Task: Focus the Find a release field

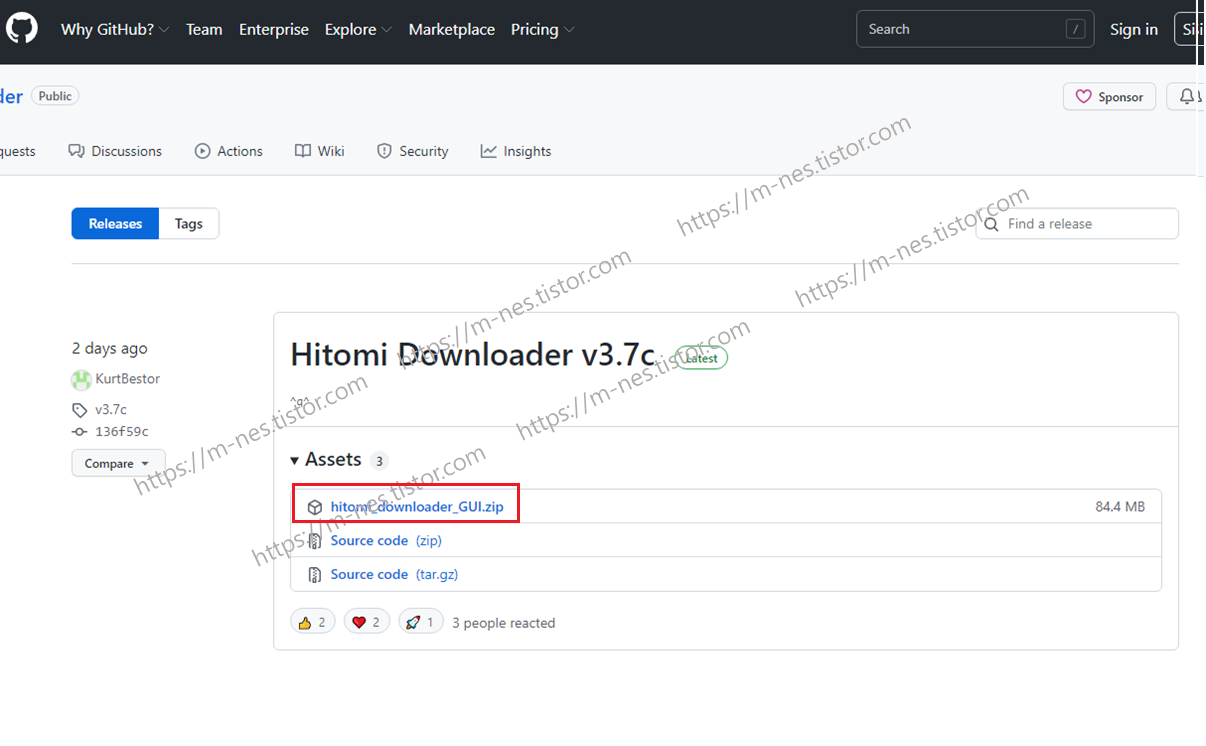Action: point(1077,224)
